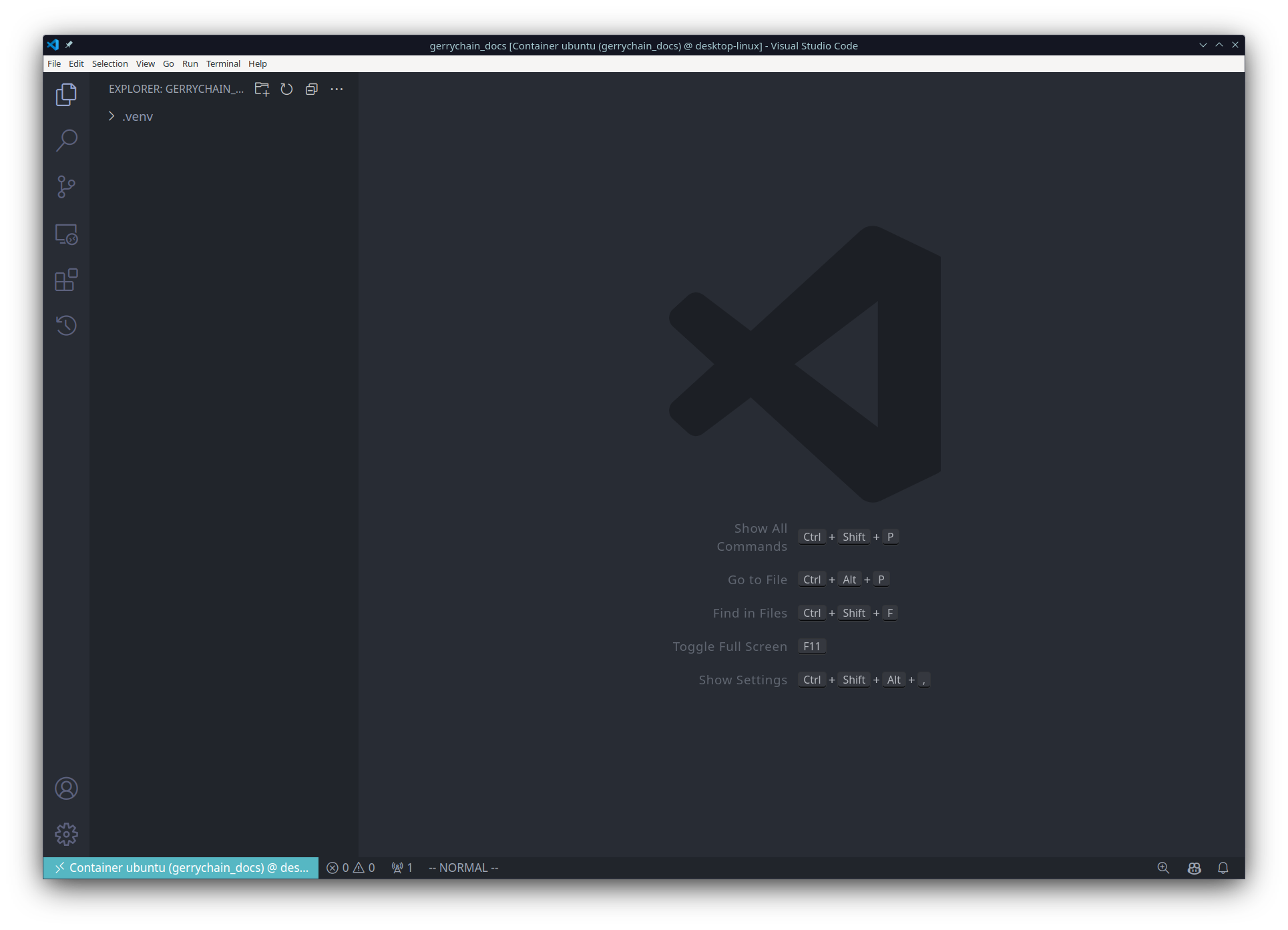The height and width of the screenshot is (930, 1288).
Task: Refresh the Explorer file list
Action: coord(286,88)
